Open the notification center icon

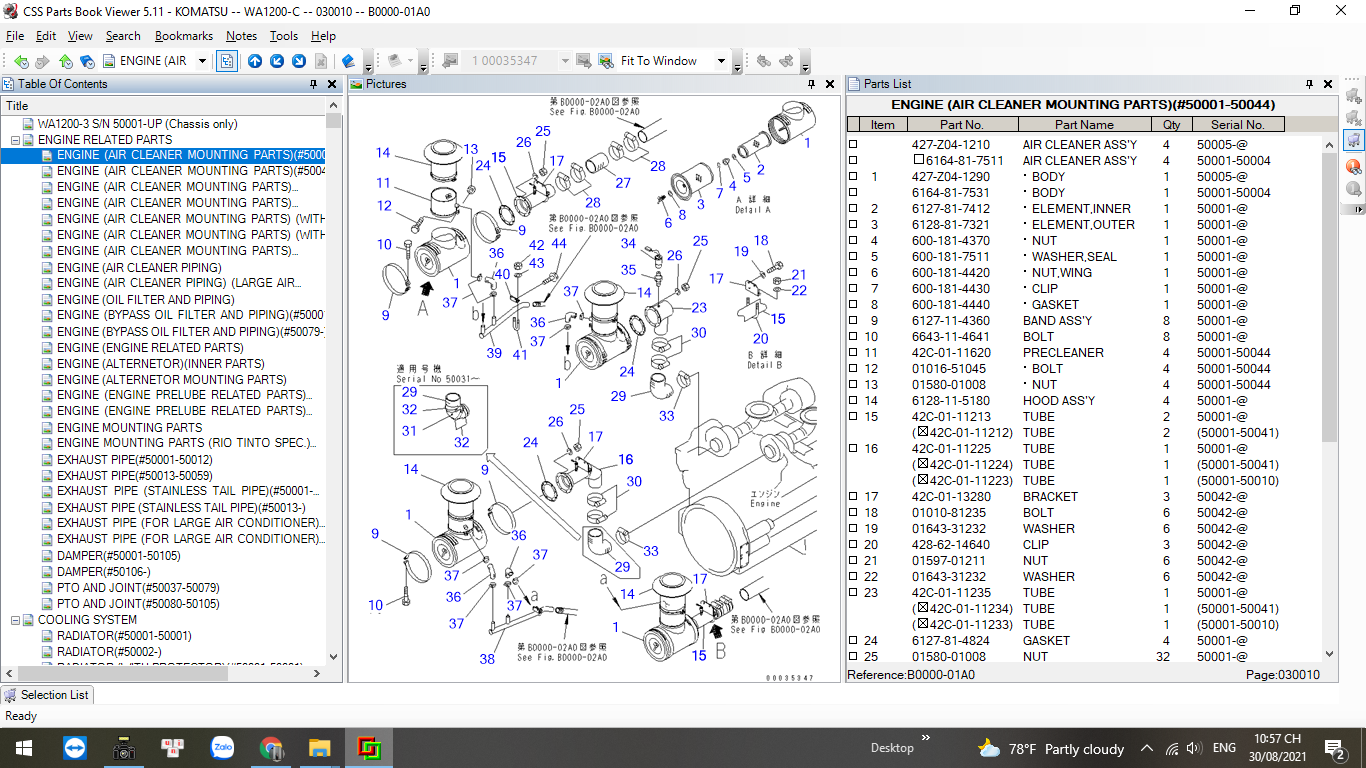(x=1334, y=748)
